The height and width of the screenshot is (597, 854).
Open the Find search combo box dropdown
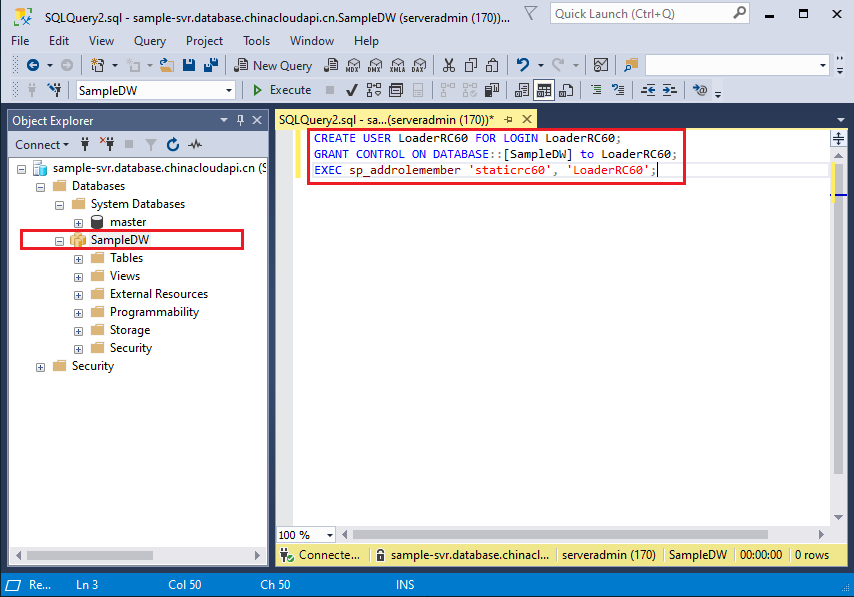point(822,65)
